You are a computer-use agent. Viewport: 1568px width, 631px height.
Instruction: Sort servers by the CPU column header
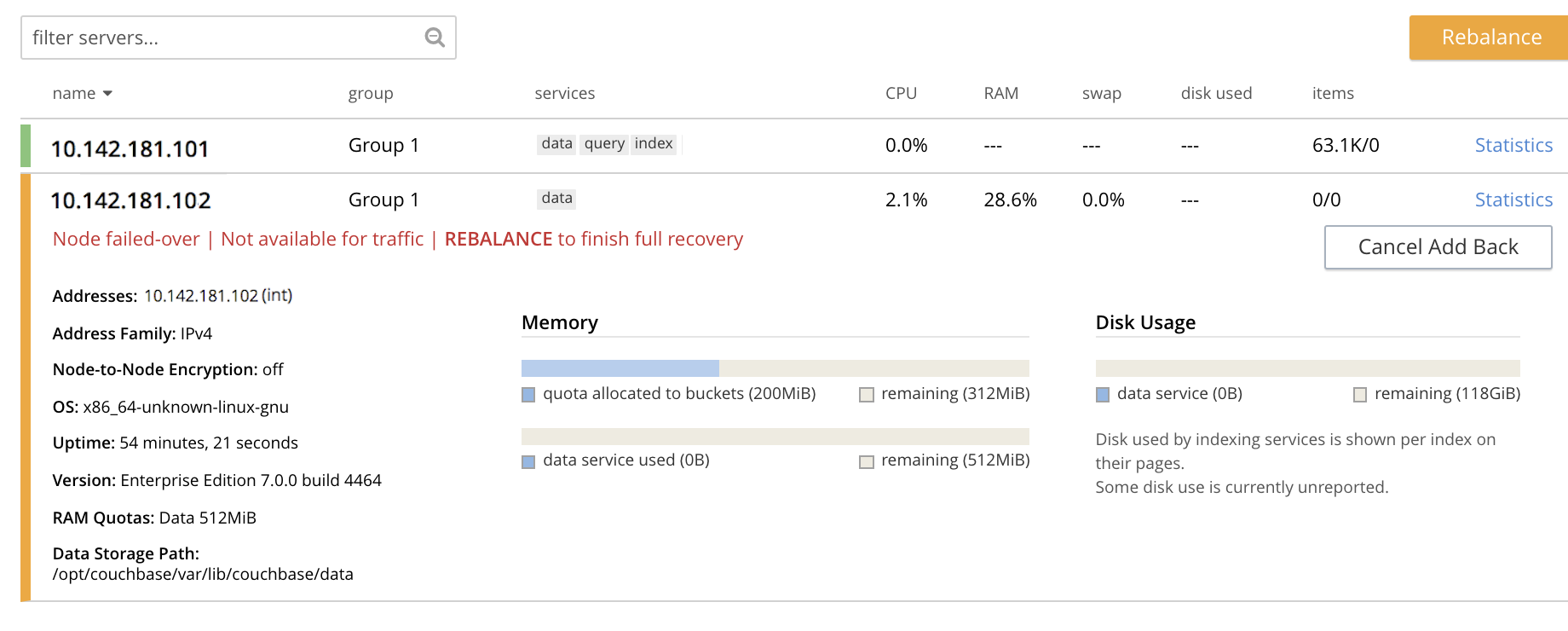click(x=902, y=93)
